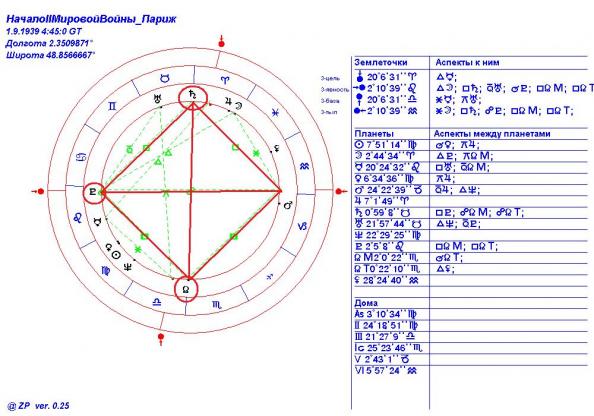Click the Uranus glyph near Taurus sector
The height and width of the screenshot is (416, 594).
(157, 100)
